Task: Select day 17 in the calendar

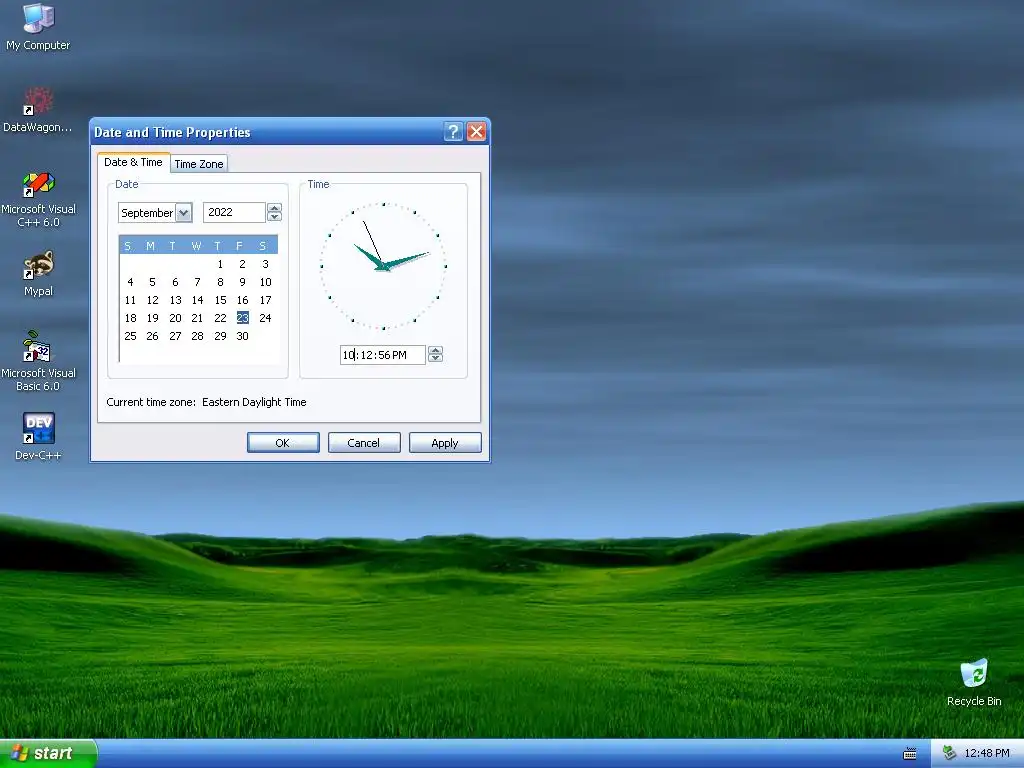Action: click(x=265, y=300)
